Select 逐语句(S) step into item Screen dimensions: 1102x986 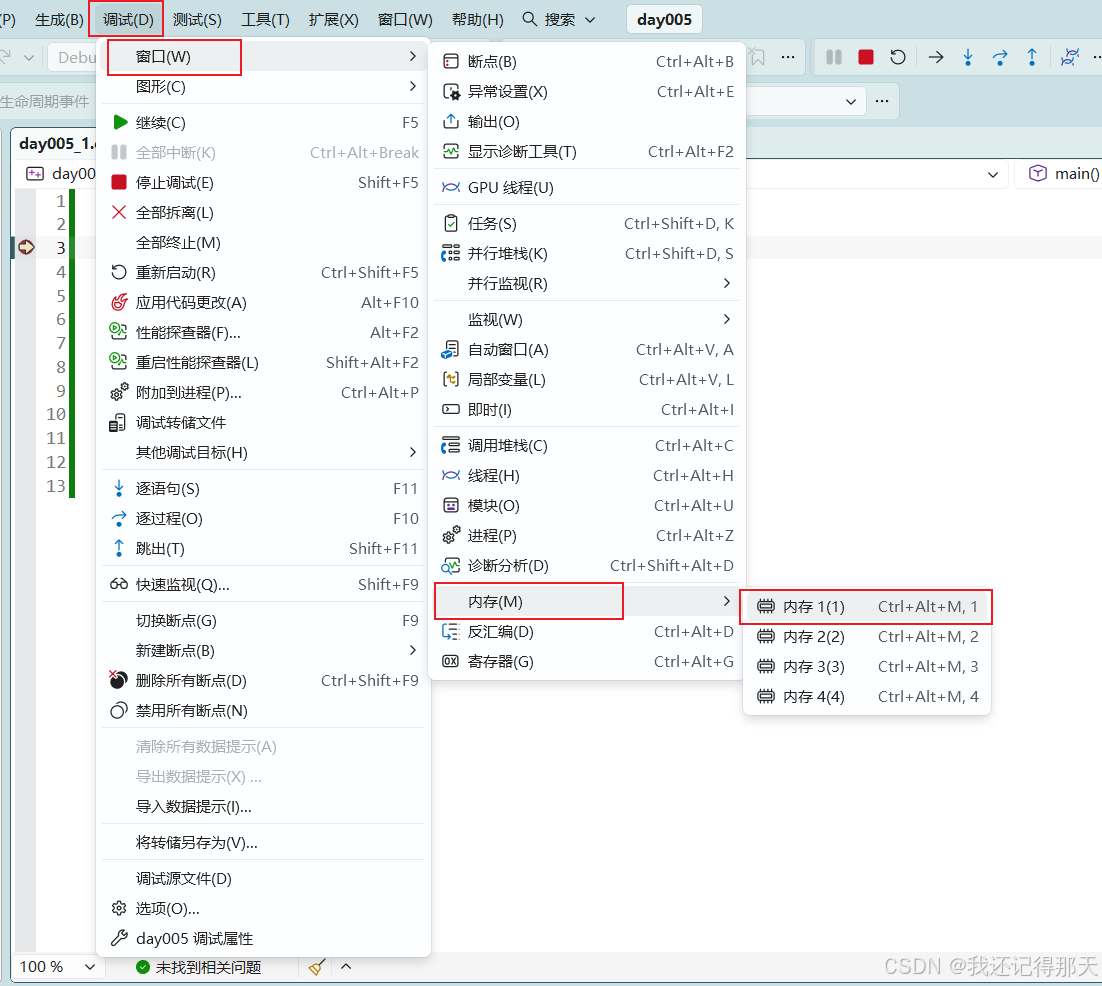pos(264,488)
